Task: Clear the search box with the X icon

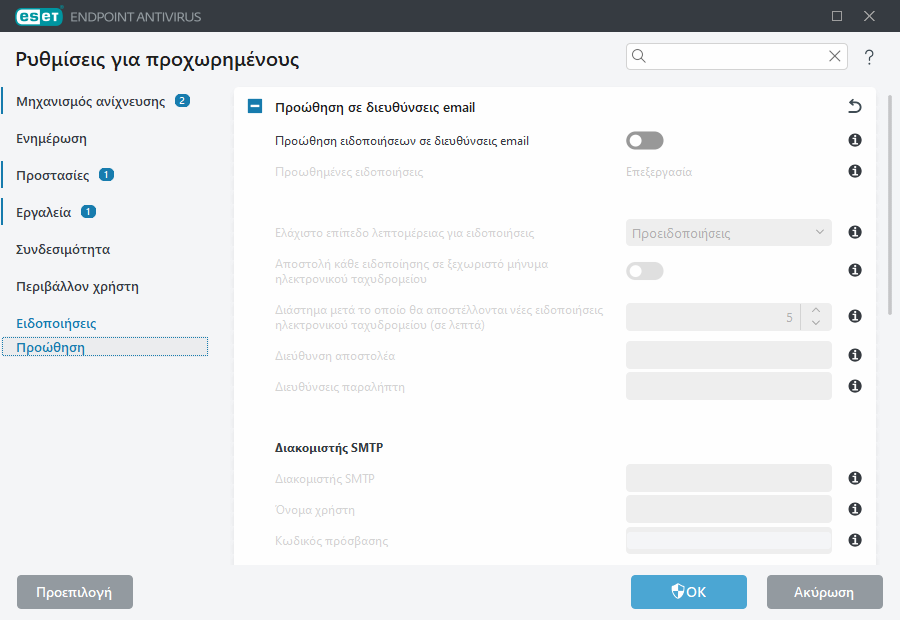Action: pos(835,56)
